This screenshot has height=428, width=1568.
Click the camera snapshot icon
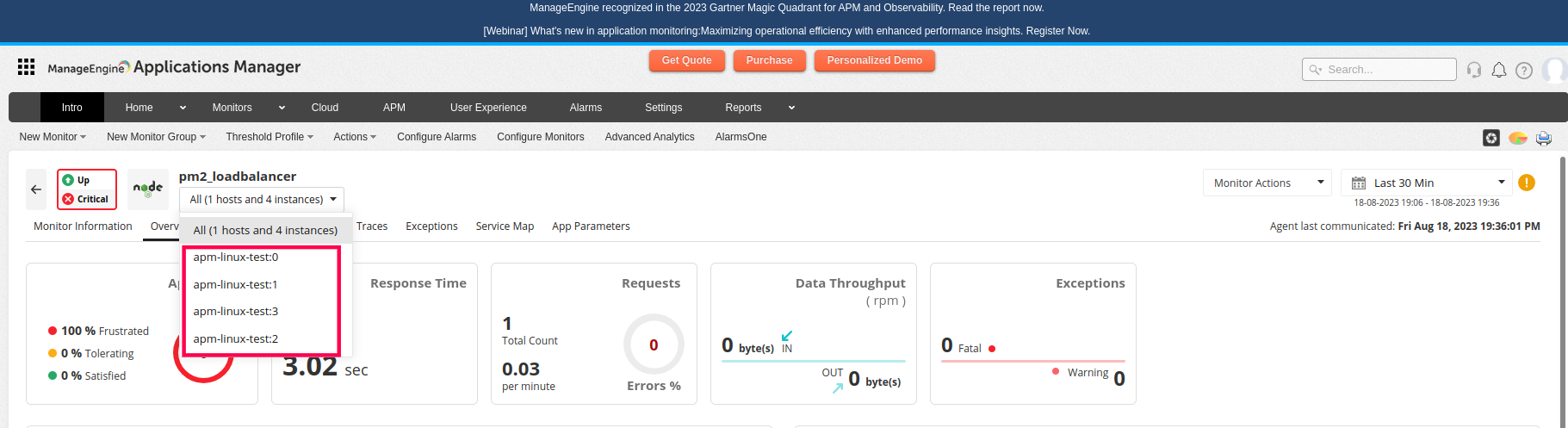pyautogui.click(x=1491, y=138)
